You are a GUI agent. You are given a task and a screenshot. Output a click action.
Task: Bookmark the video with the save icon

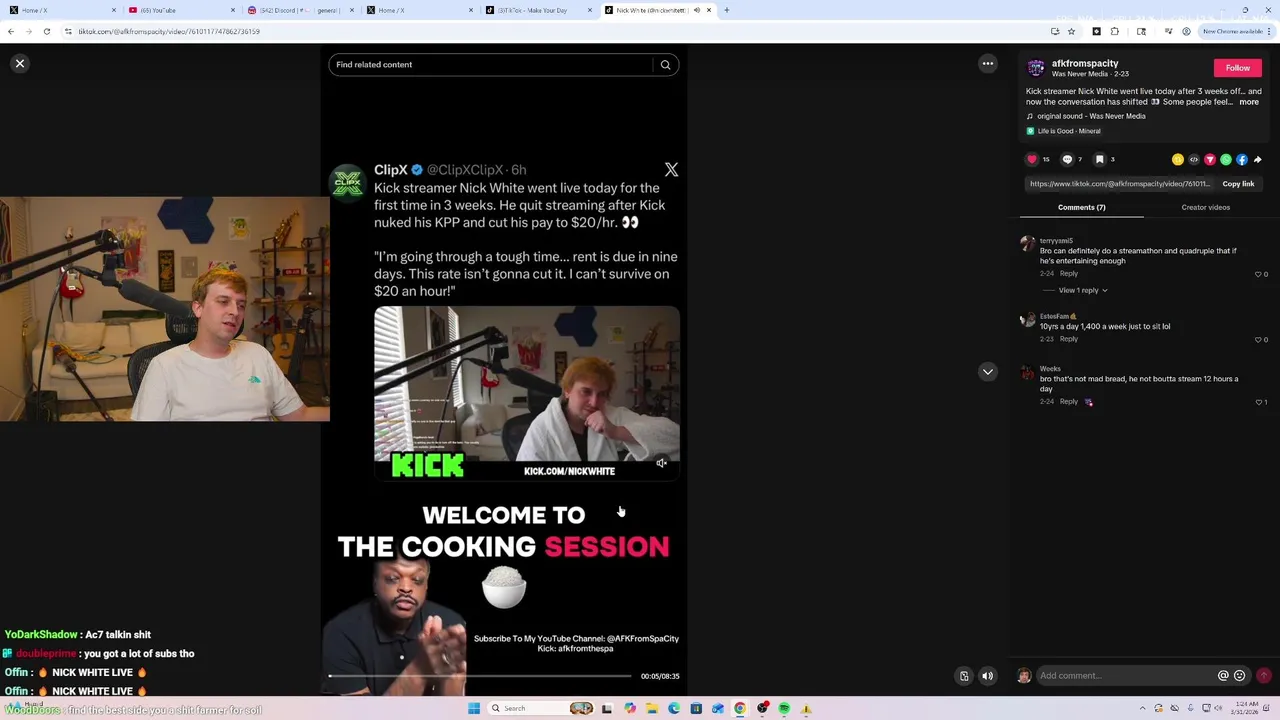tap(1099, 159)
